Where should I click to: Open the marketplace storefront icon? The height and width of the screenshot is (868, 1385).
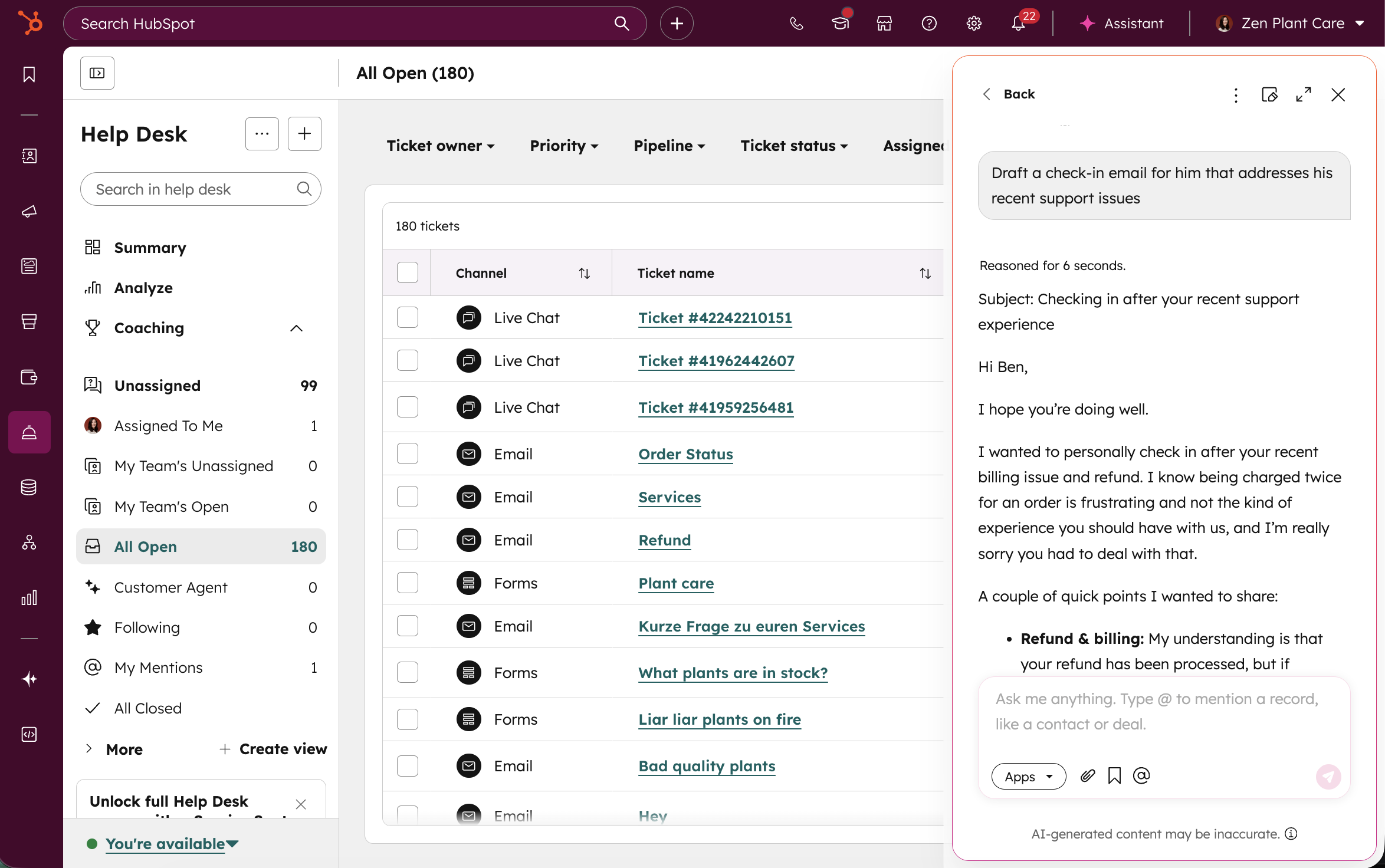coord(884,24)
